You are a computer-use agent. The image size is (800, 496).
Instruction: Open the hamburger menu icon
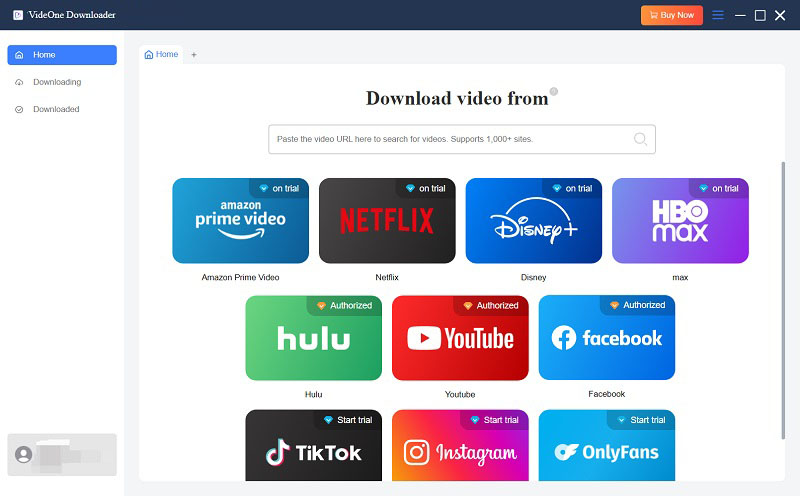[x=718, y=15]
